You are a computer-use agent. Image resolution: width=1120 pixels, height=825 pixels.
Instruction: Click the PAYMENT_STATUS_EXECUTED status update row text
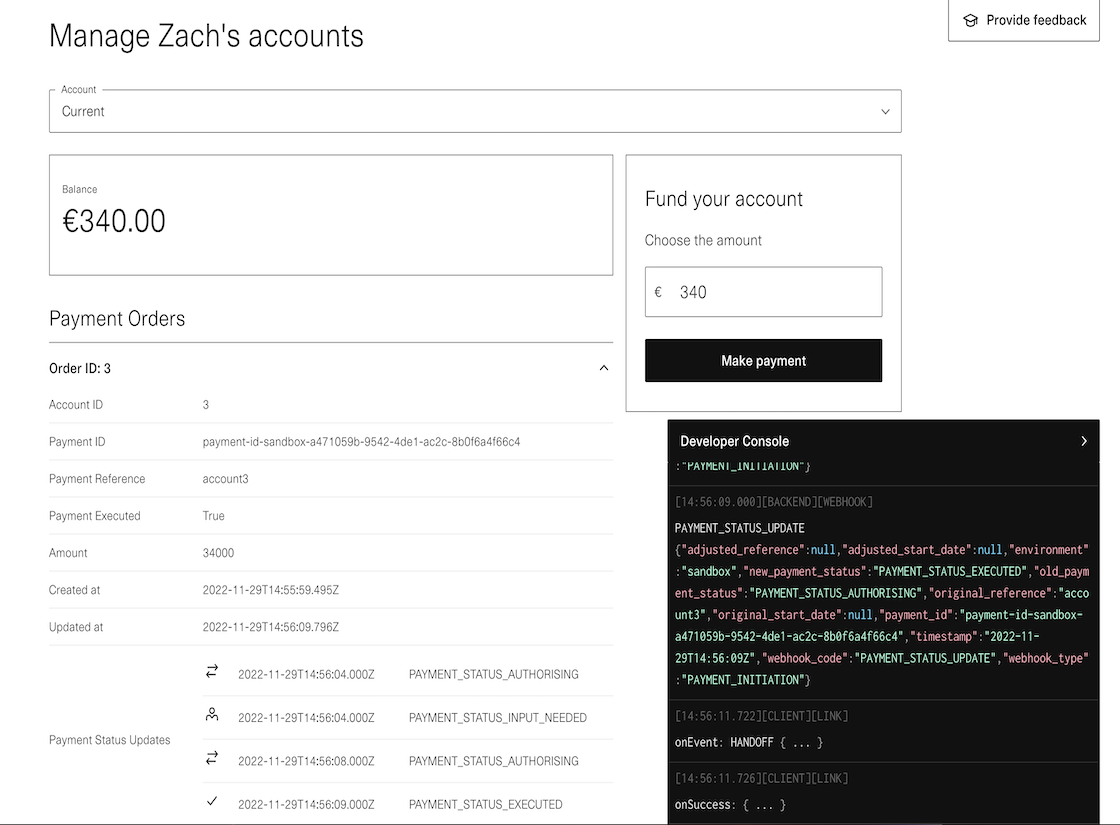click(x=485, y=804)
